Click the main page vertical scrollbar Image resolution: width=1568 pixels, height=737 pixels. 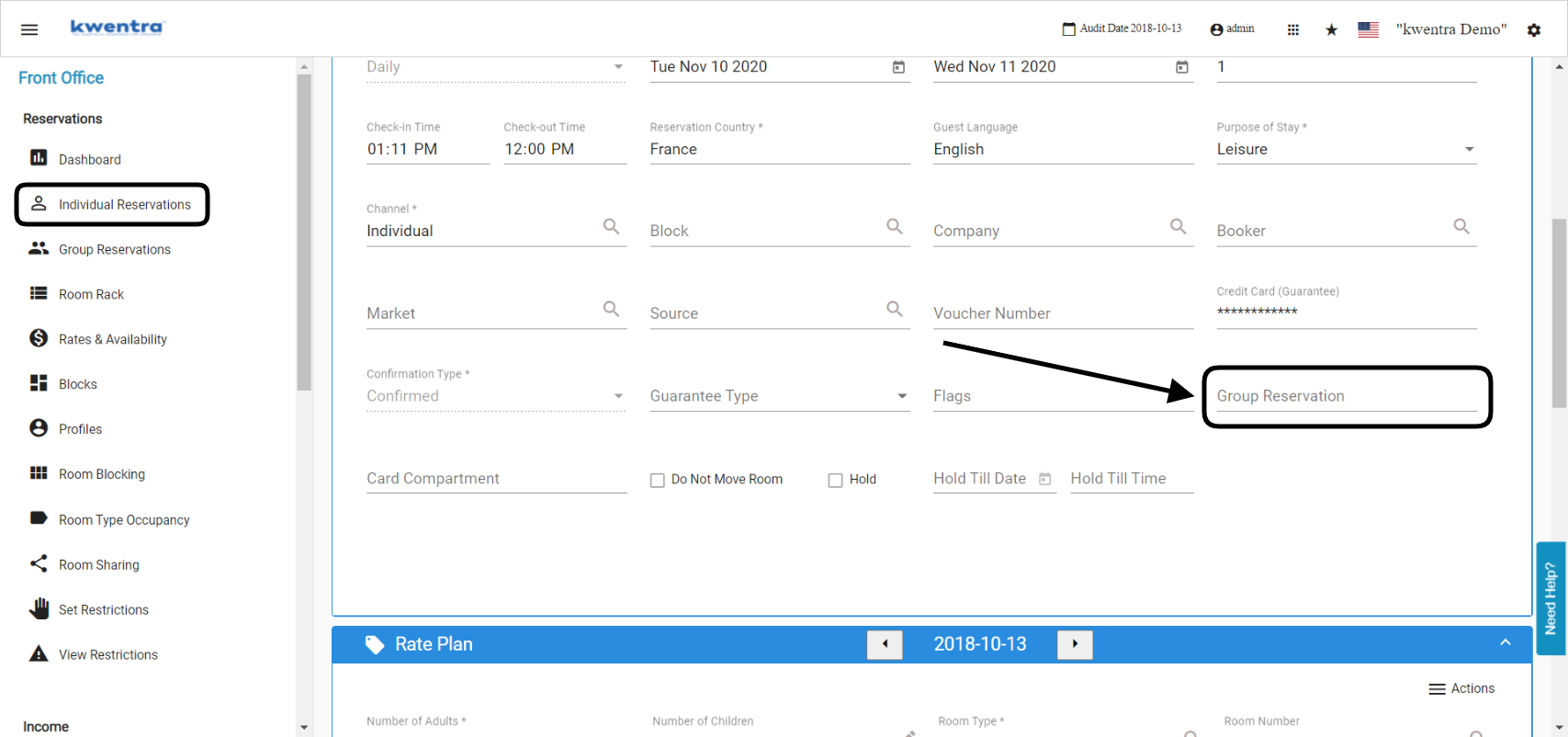[1560, 312]
